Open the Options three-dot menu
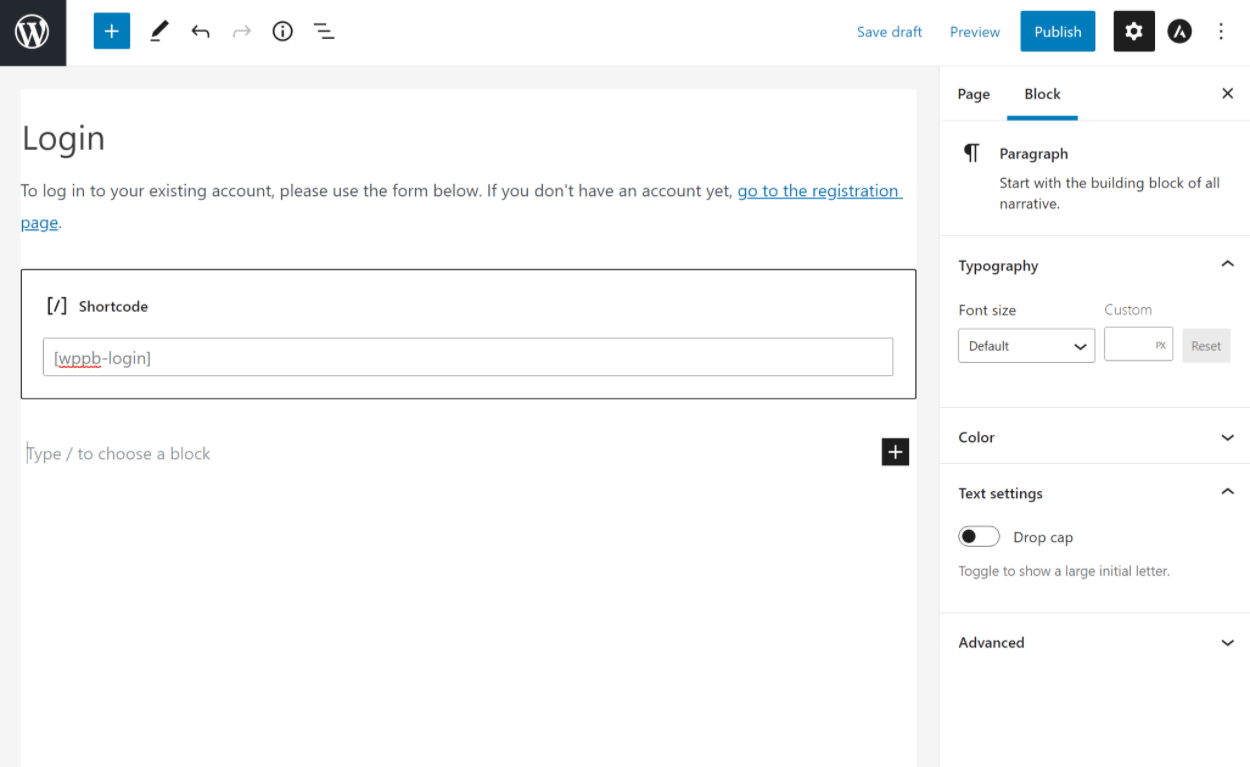 pyautogui.click(x=1221, y=32)
